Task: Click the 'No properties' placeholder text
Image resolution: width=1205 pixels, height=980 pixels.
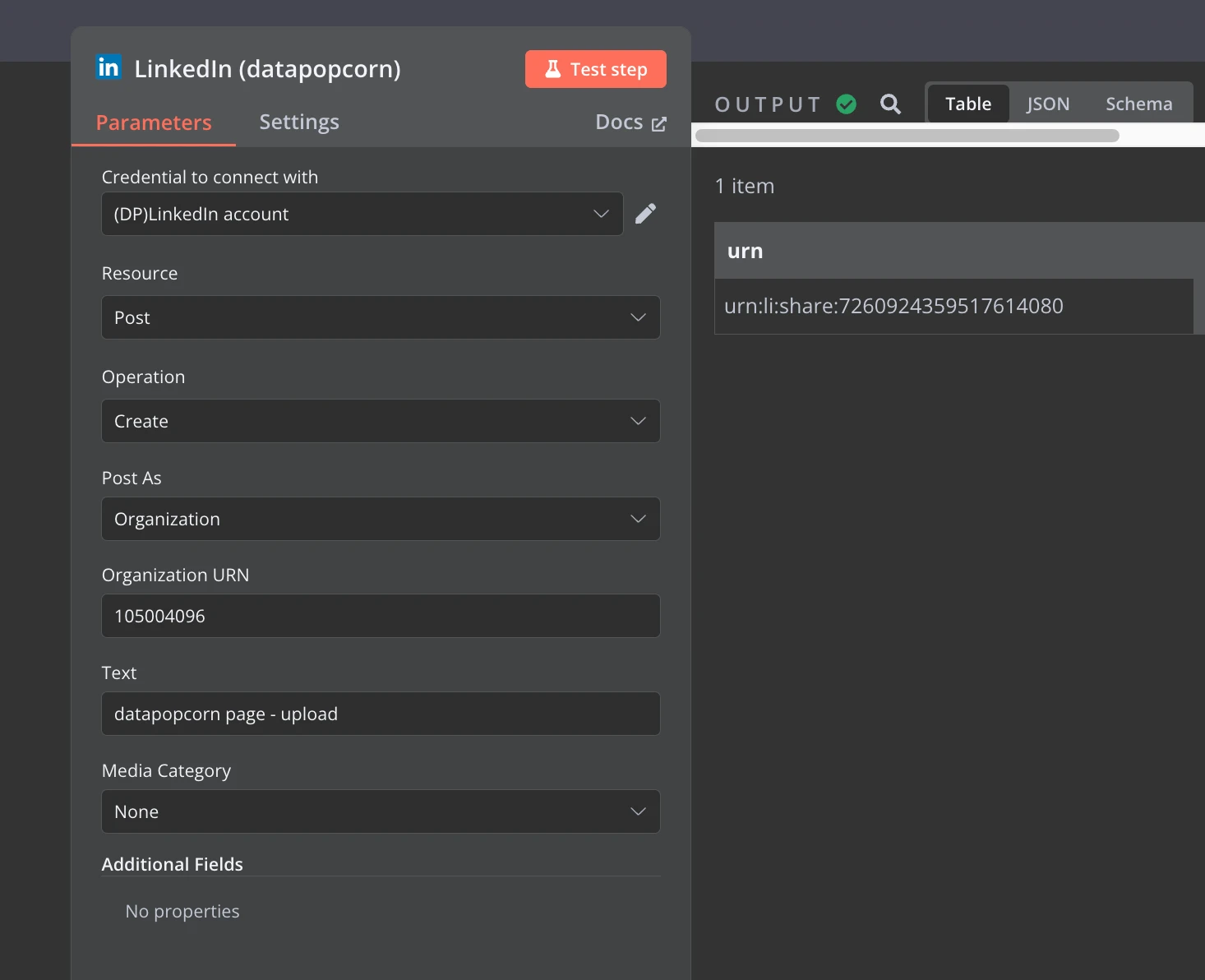Action: tap(182, 911)
